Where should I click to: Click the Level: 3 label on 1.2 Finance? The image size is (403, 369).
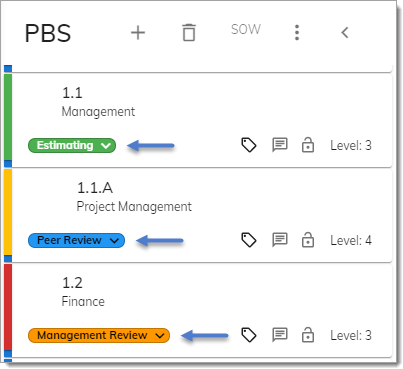(351, 336)
